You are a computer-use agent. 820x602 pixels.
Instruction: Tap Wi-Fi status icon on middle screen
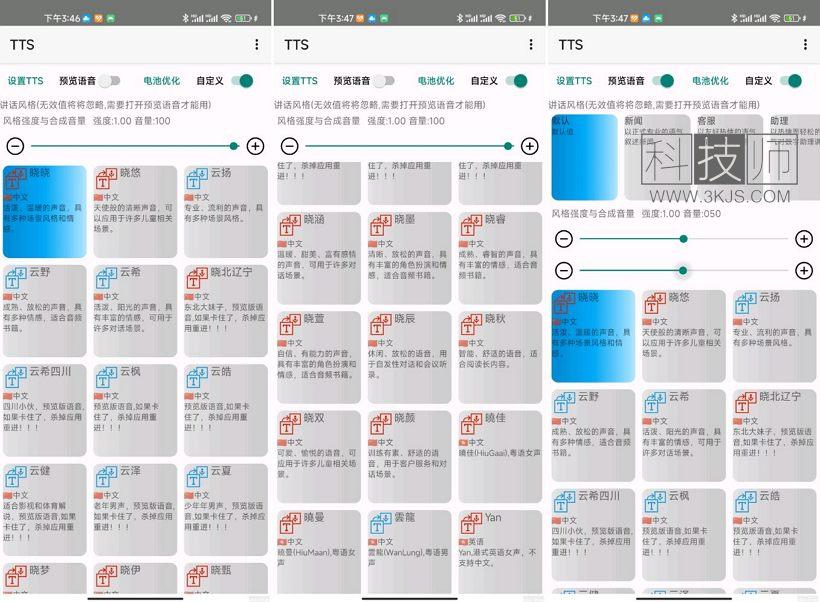click(500, 18)
